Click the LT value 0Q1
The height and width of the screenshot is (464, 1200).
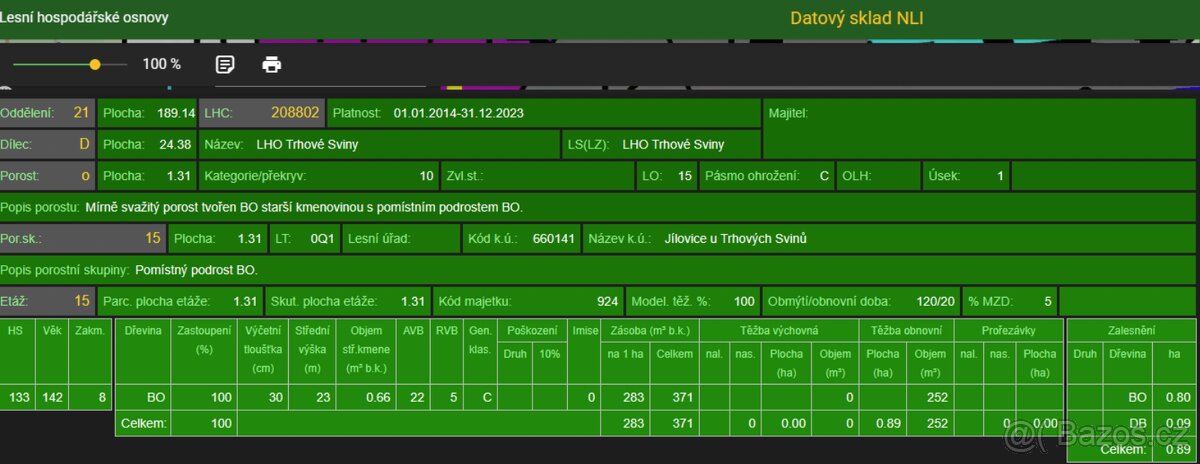point(321,239)
